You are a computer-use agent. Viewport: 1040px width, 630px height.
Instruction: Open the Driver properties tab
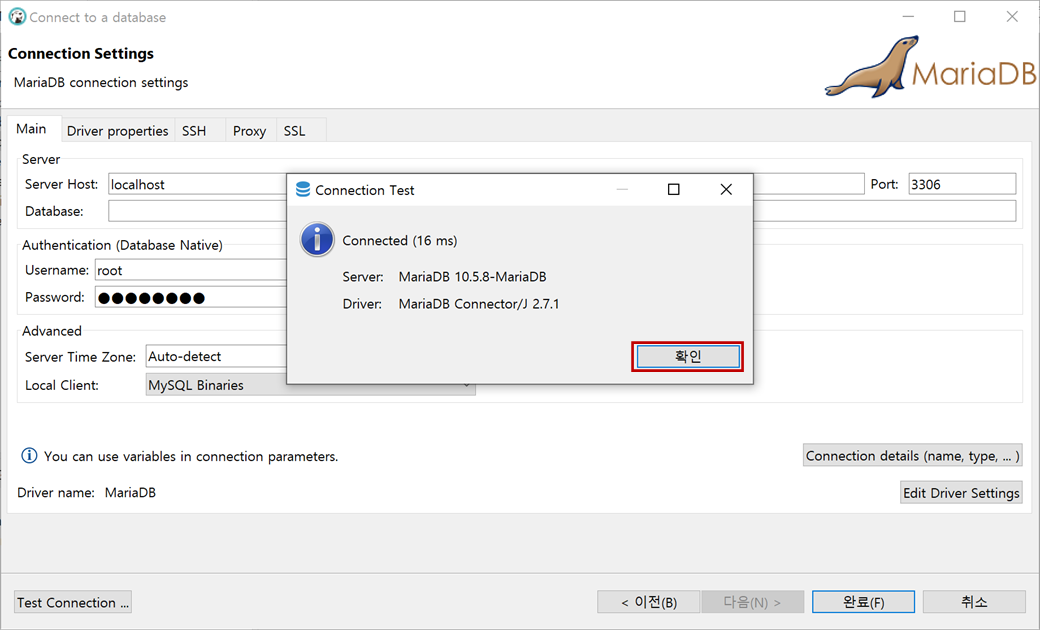click(x=117, y=131)
